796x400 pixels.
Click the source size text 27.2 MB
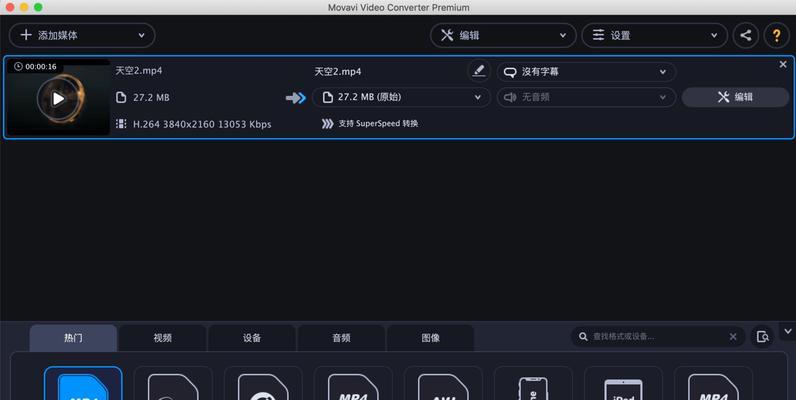tap(151, 97)
